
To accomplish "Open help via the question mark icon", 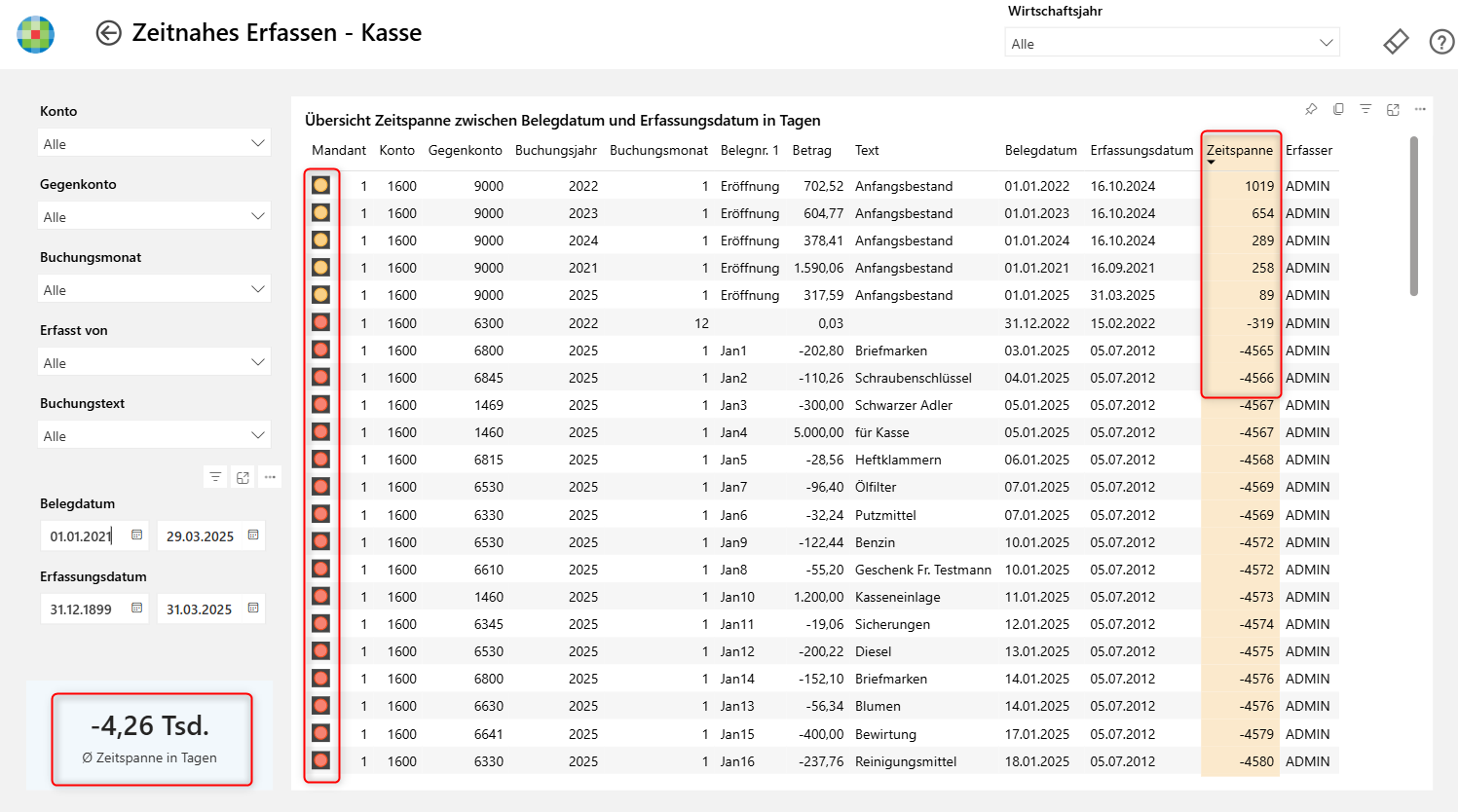I will [x=1441, y=42].
